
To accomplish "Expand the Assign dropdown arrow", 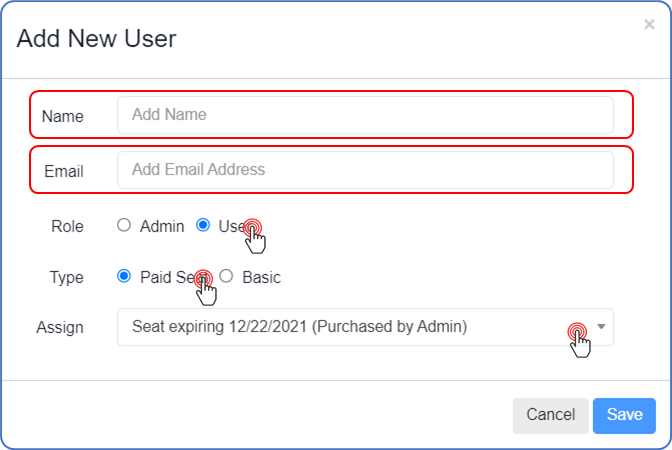I will point(601,327).
